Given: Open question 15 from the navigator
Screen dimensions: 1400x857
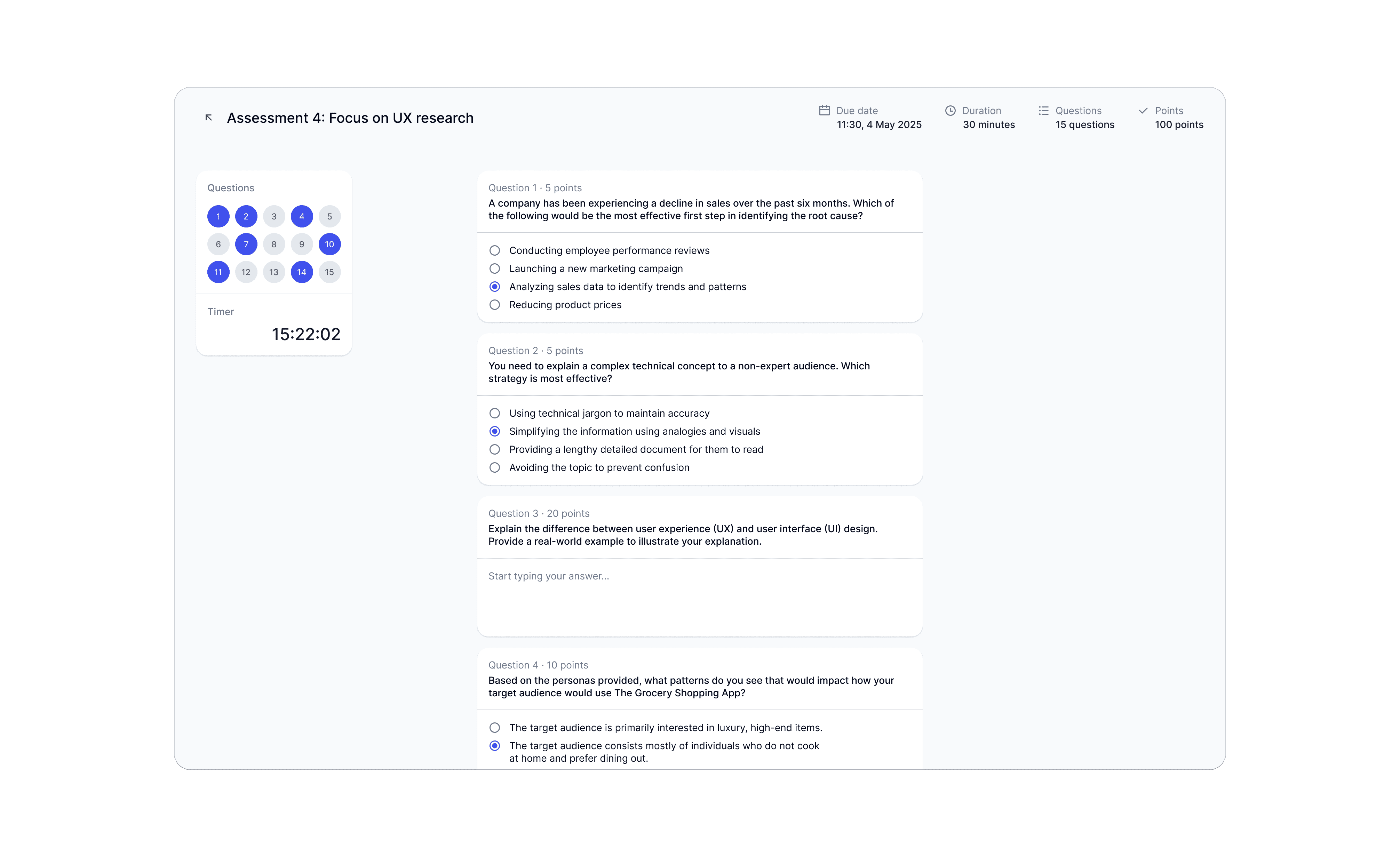Looking at the screenshot, I should [x=329, y=272].
